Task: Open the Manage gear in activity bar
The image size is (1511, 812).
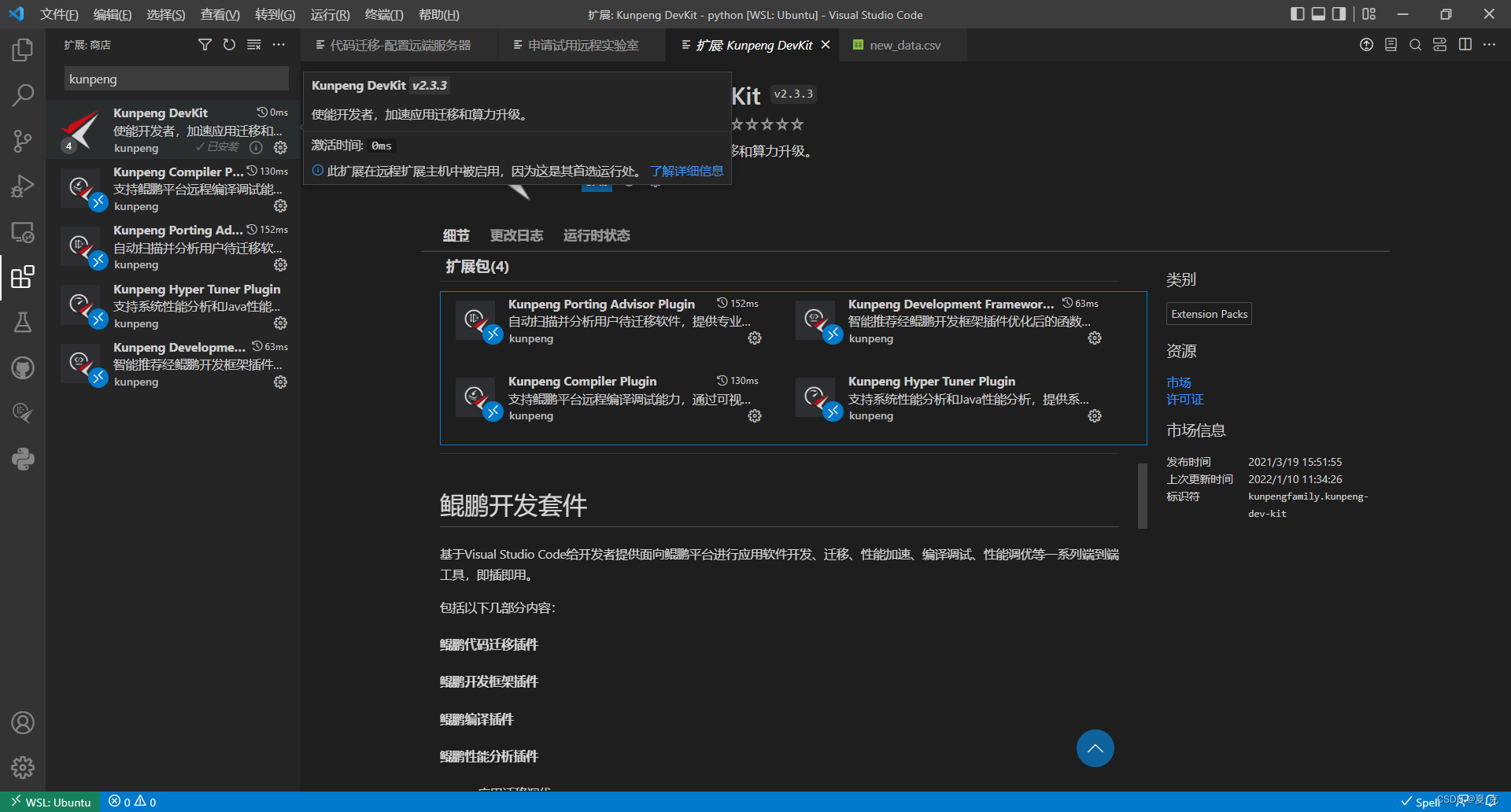Action: point(23,767)
